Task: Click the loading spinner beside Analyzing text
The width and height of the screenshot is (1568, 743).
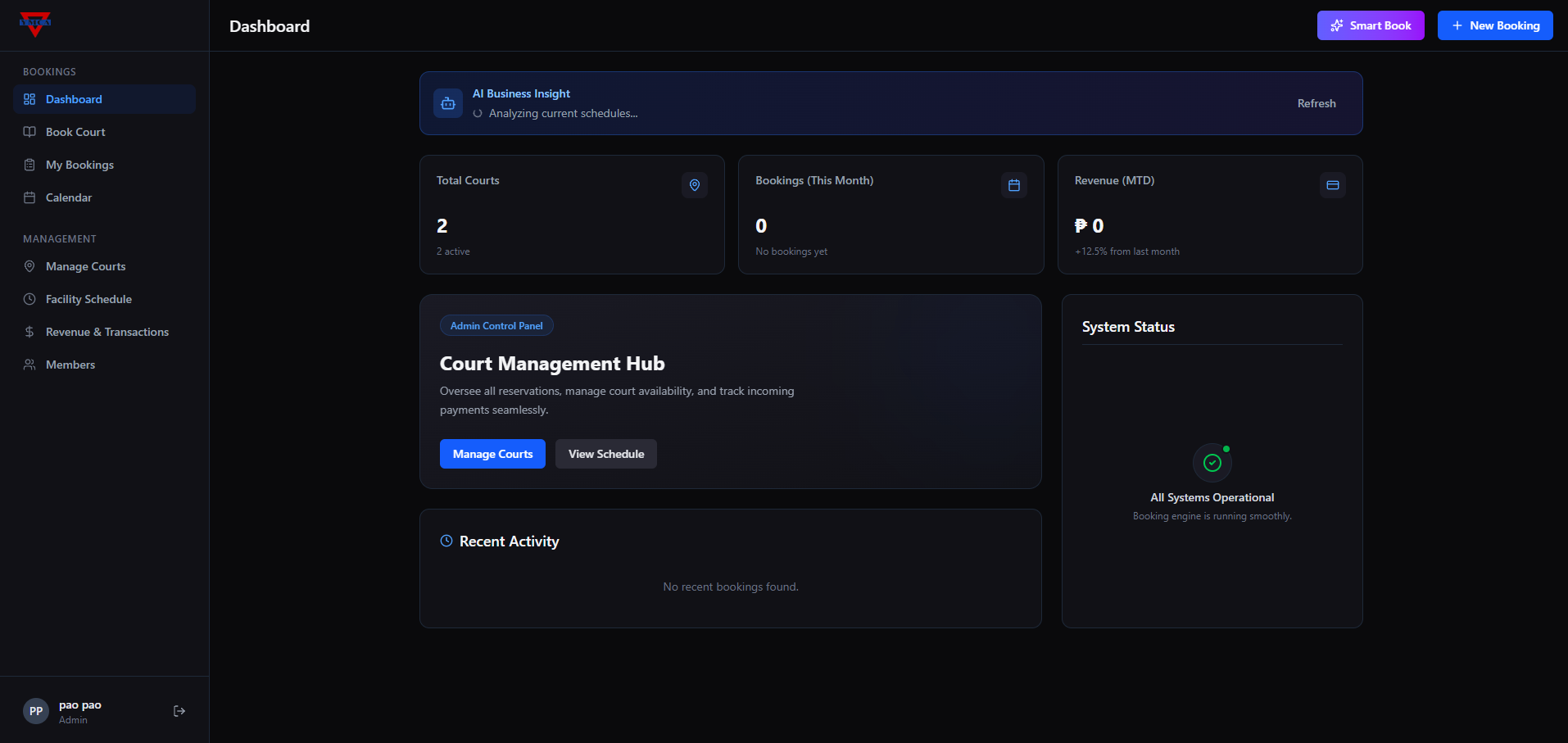Action: point(478,114)
